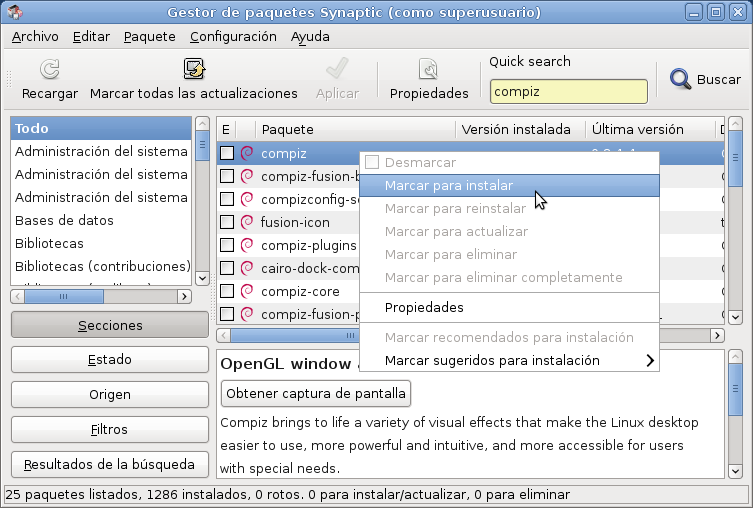The width and height of the screenshot is (753, 508).
Task: Click category list scroll up arrow
Action: (202, 123)
